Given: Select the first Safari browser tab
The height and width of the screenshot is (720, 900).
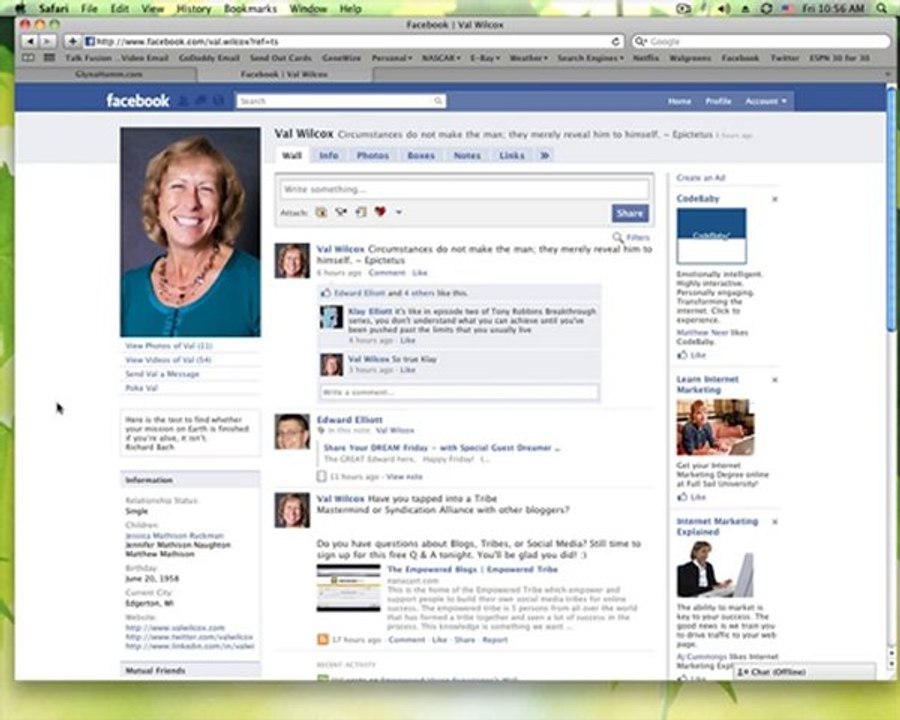Looking at the screenshot, I should click(x=108, y=74).
